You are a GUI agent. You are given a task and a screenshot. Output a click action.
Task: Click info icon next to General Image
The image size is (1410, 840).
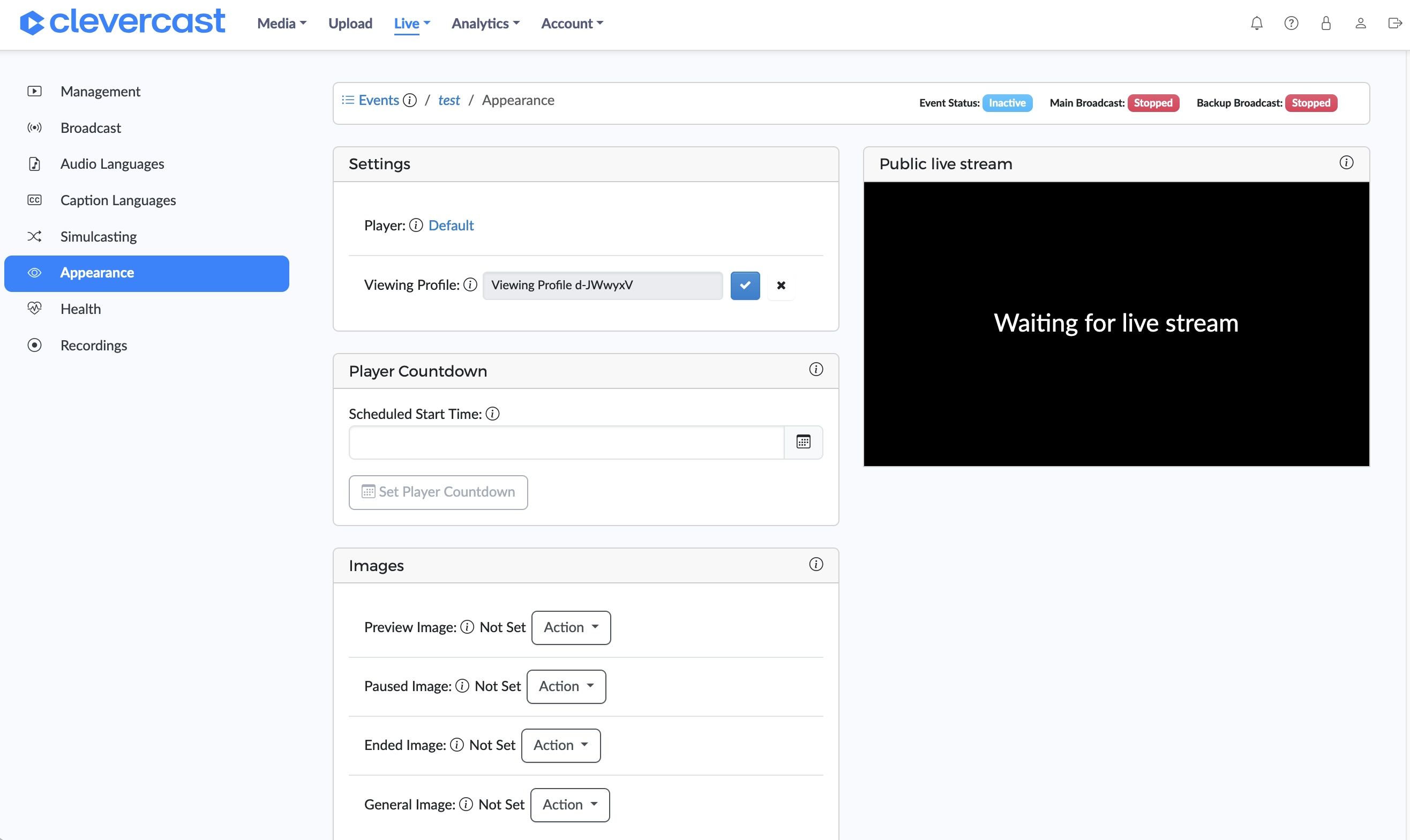click(466, 804)
